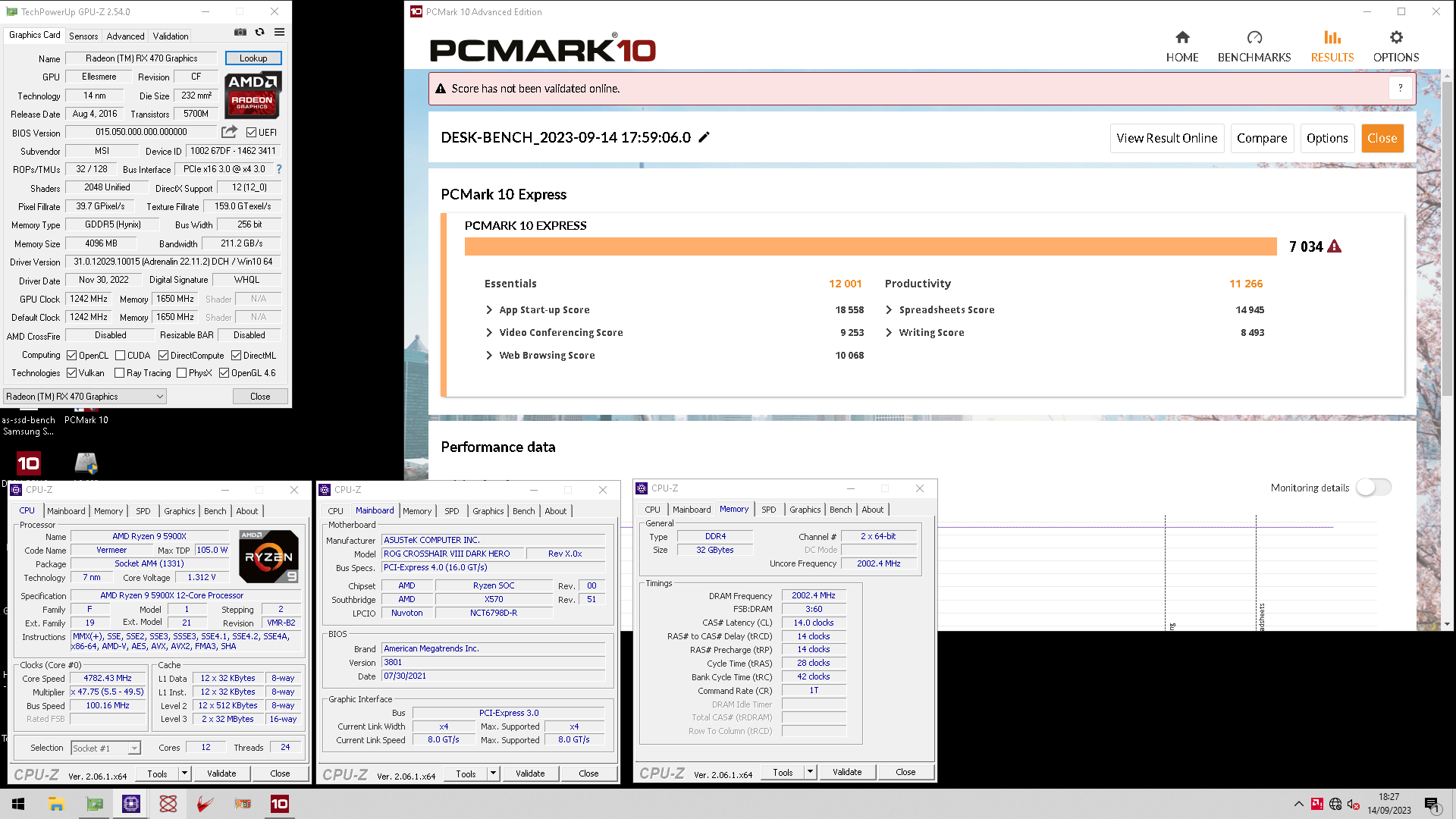Click muted volume tray icon
The width and height of the screenshot is (1456, 819).
pyautogui.click(x=1354, y=804)
